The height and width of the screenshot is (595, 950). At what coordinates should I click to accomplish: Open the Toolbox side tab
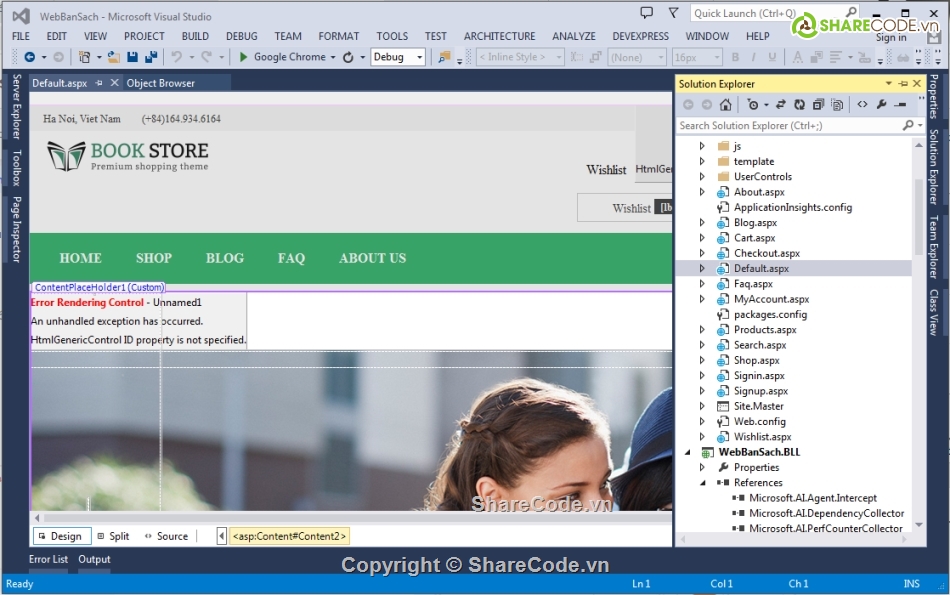[16, 168]
